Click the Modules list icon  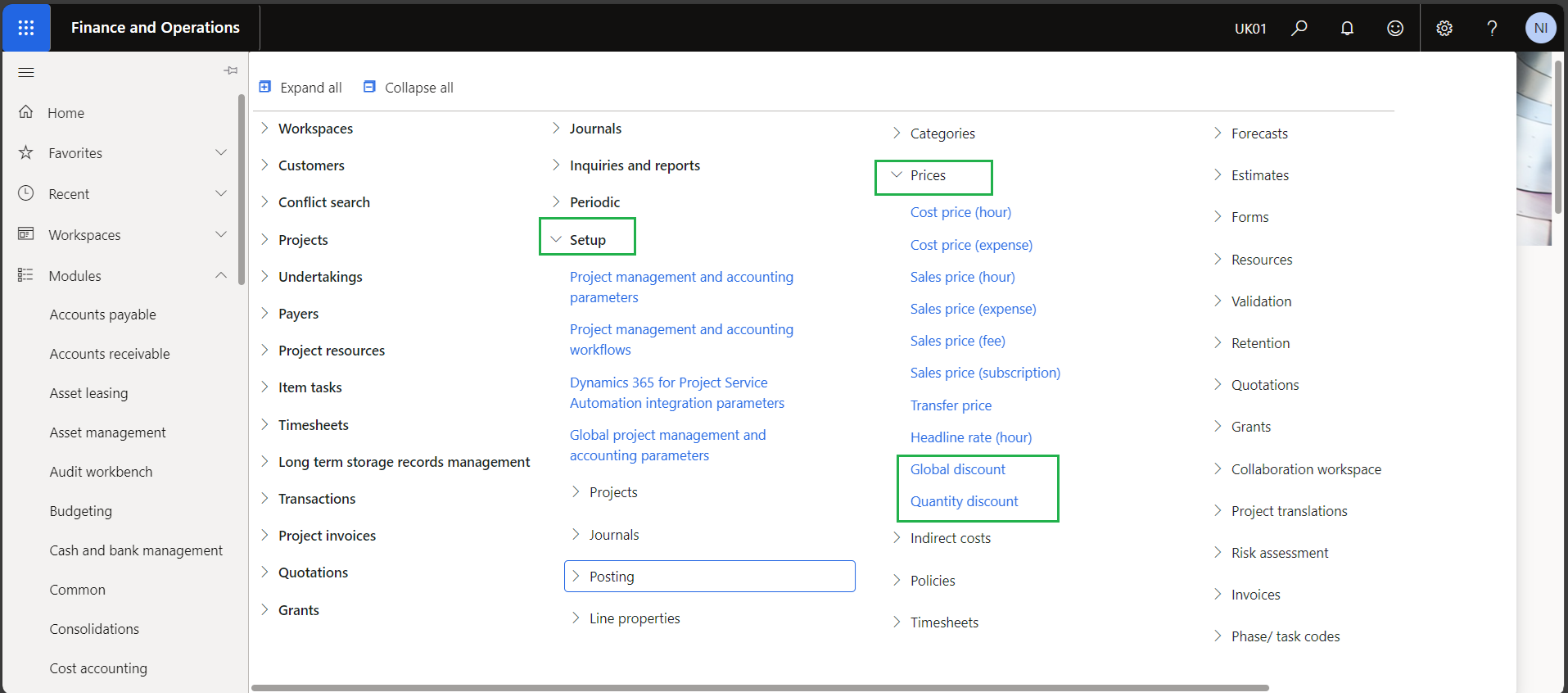click(26, 275)
